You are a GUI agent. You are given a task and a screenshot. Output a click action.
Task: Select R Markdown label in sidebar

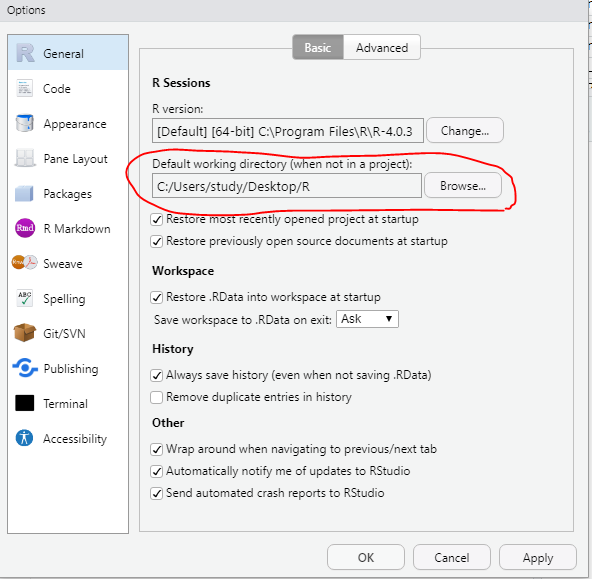click(x=77, y=229)
